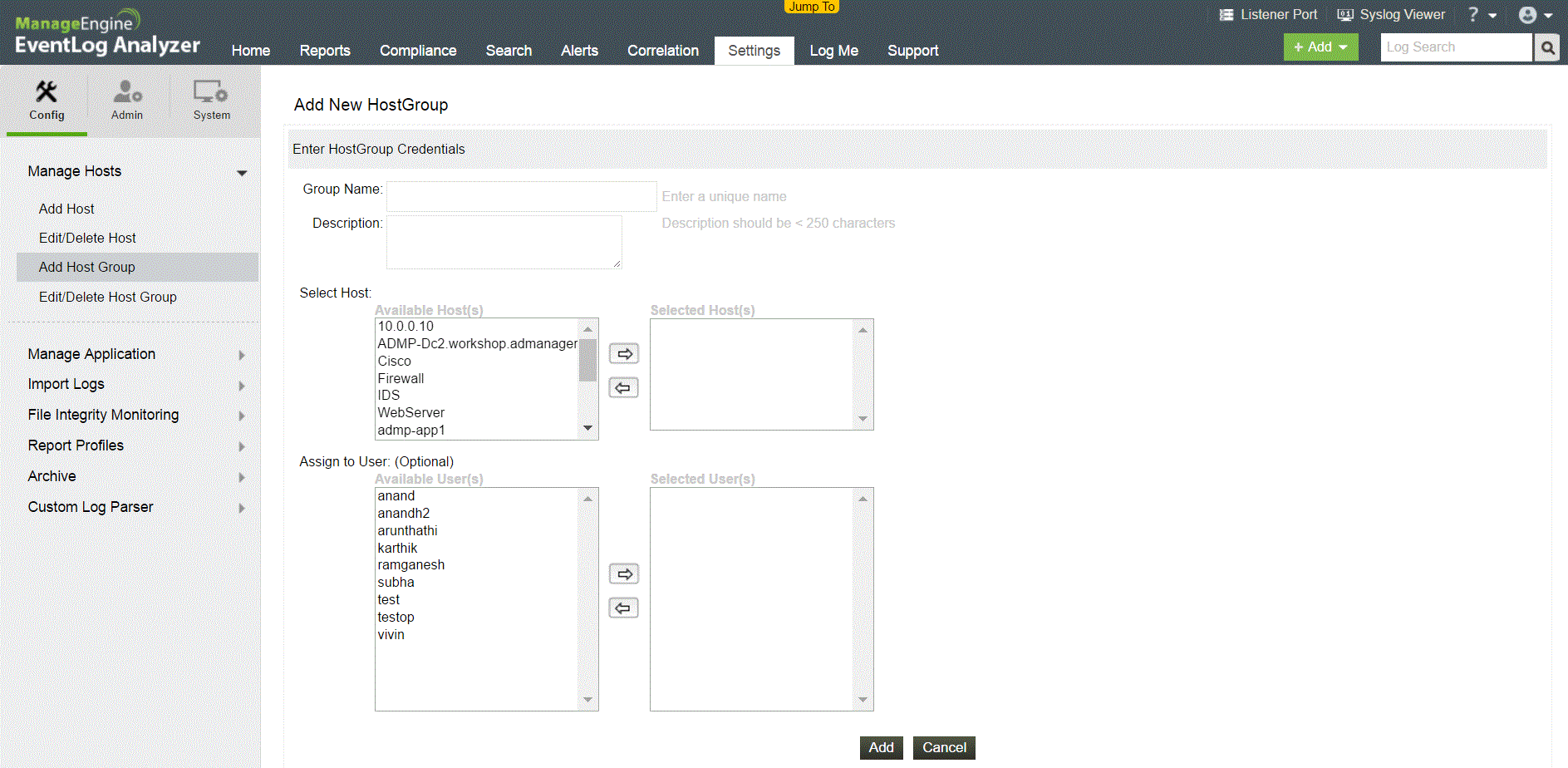Click down arrow of Available Host(s) scrollbar
The height and width of the screenshot is (768, 1568).
point(587,429)
